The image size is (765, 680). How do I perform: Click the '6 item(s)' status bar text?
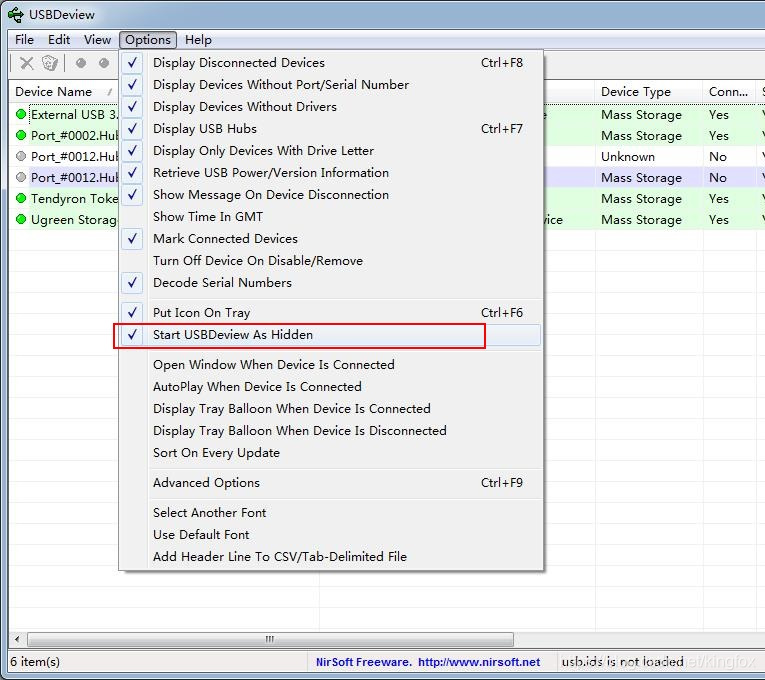coord(35,662)
